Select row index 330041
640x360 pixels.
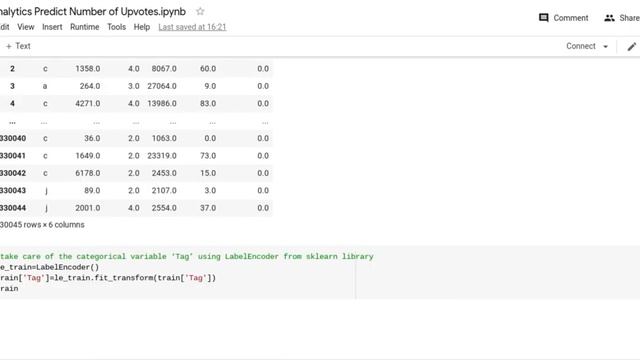pos(13,156)
